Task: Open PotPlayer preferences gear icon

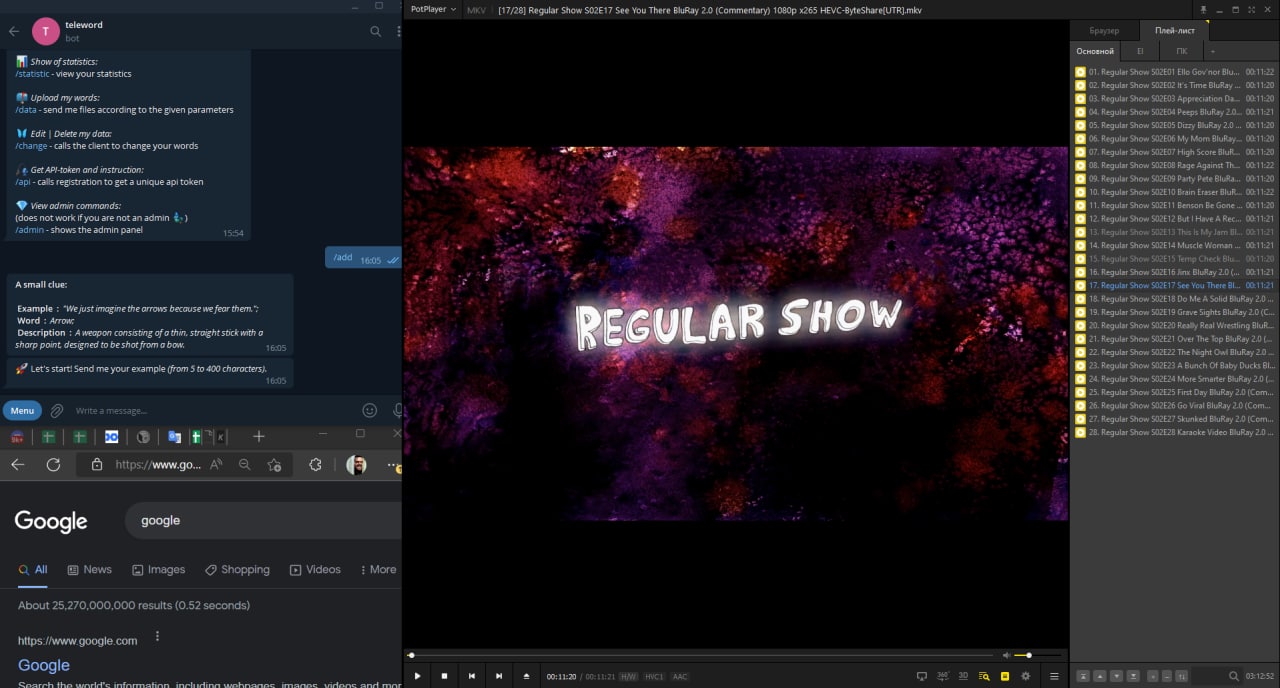Action: (x=1025, y=676)
